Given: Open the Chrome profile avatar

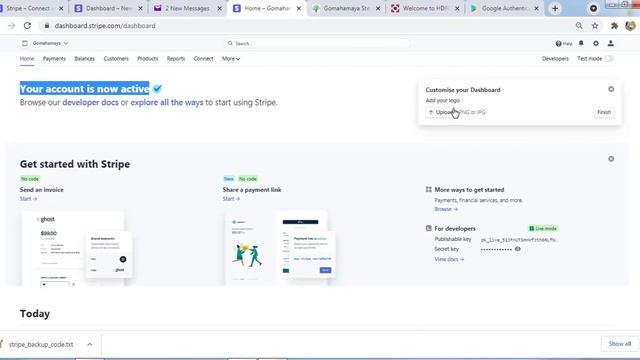Looking at the screenshot, I should click(630, 26).
